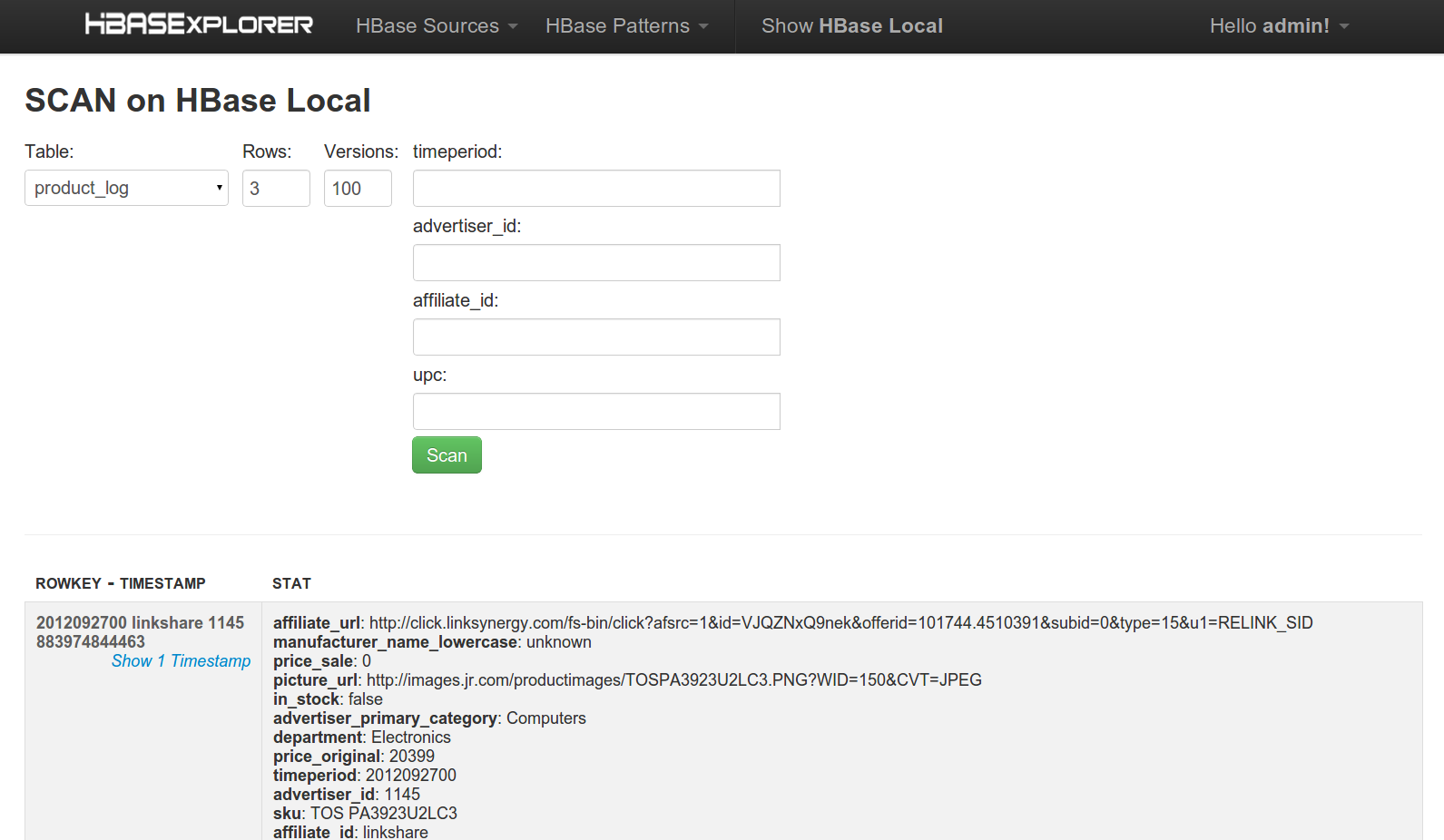The height and width of the screenshot is (840, 1444).
Task: Run the green Scan button
Action: pyautogui.click(x=447, y=455)
